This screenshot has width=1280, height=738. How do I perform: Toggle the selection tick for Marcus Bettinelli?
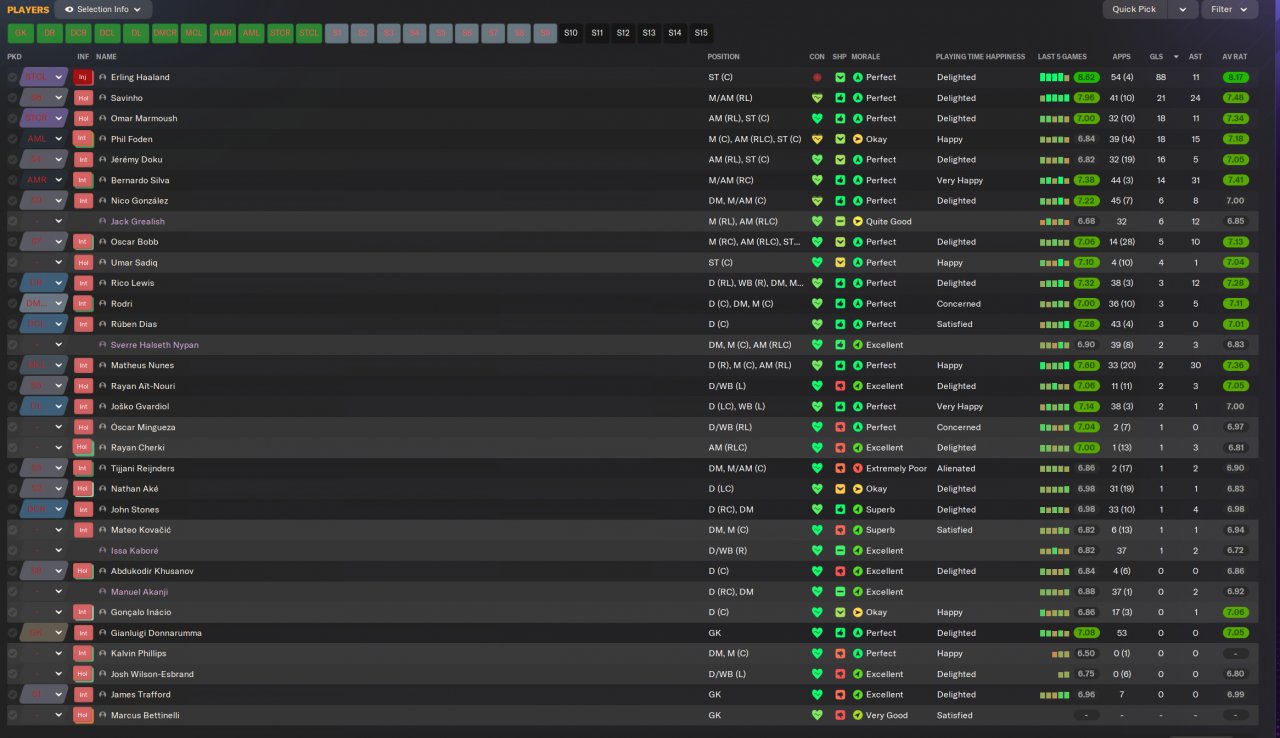[12, 715]
